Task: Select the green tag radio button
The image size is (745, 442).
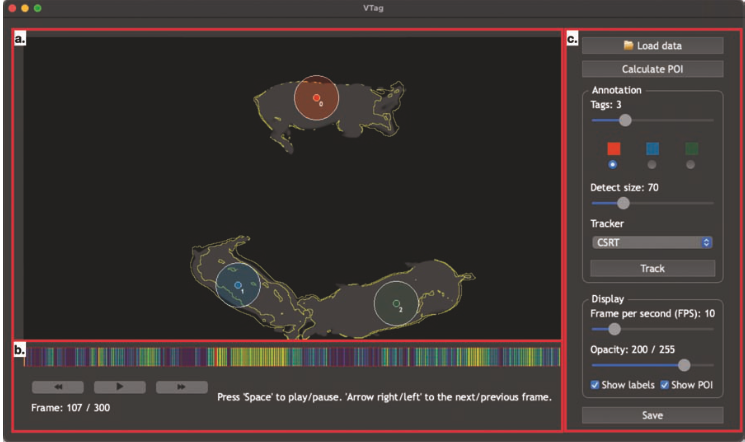Action: (x=691, y=164)
